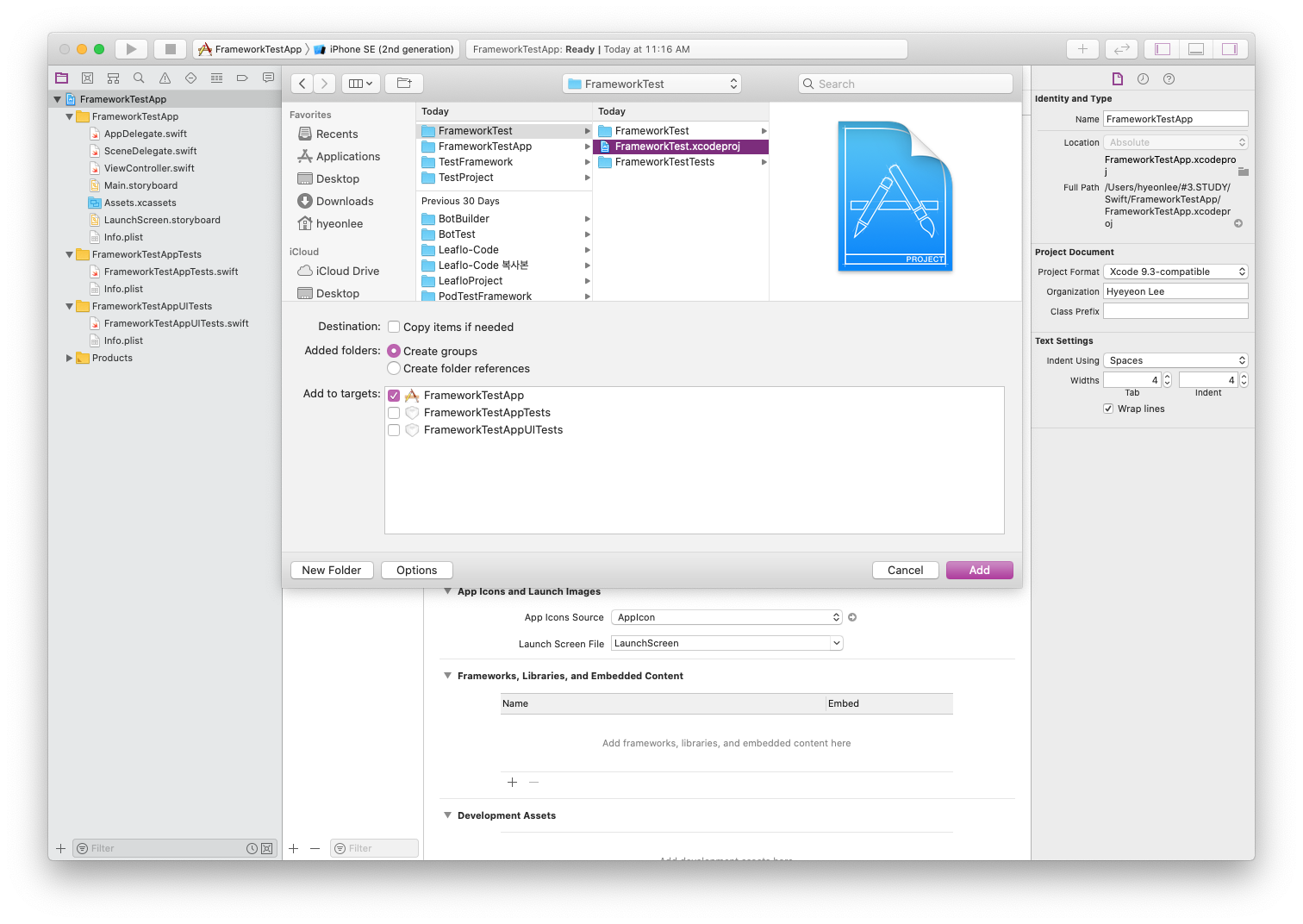Open the Indent Using dropdown

1175,360
